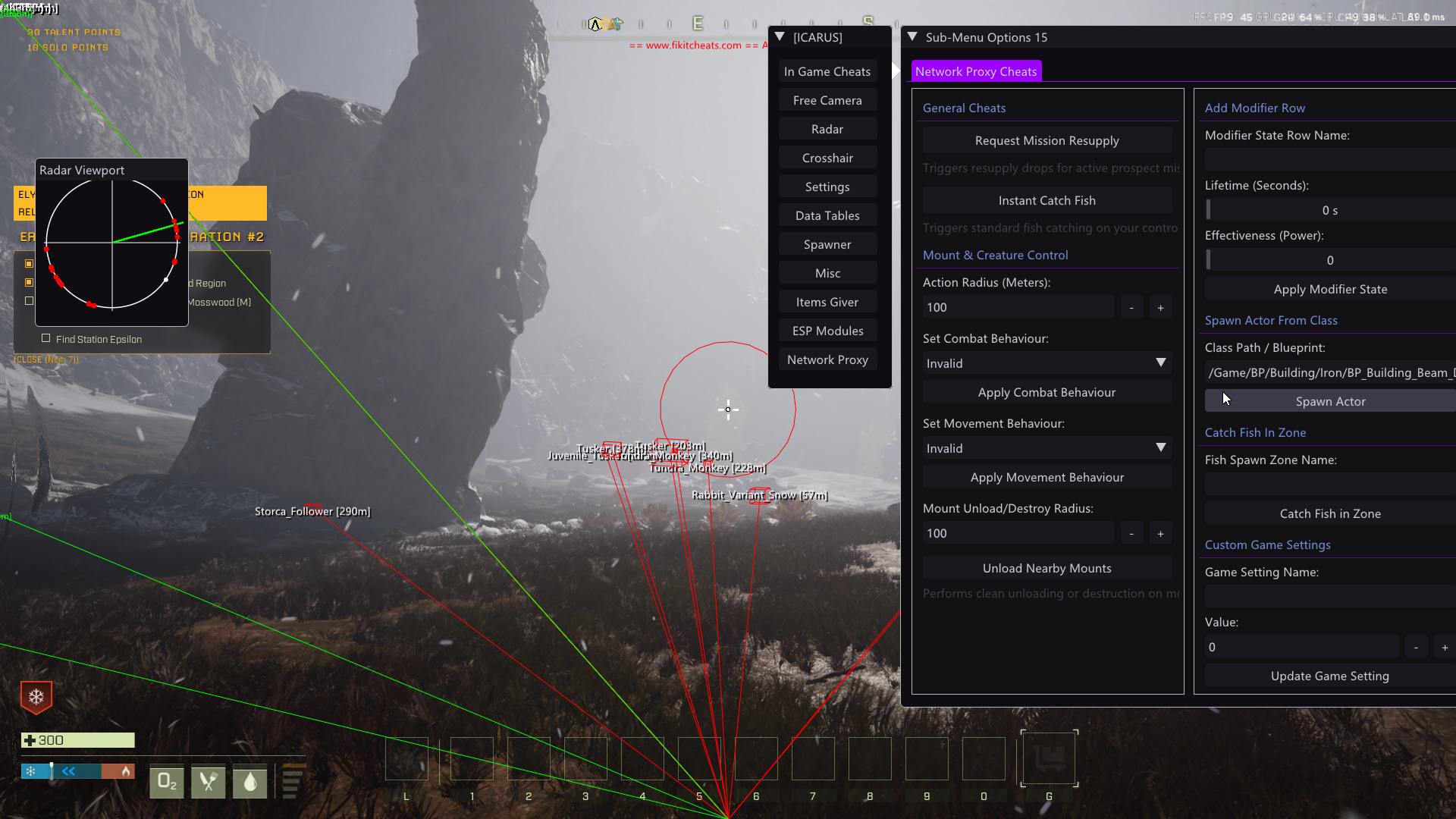Toggle the unchecked Mosswood objective checkbox
The image size is (1456, 819).
pos(29,301)
